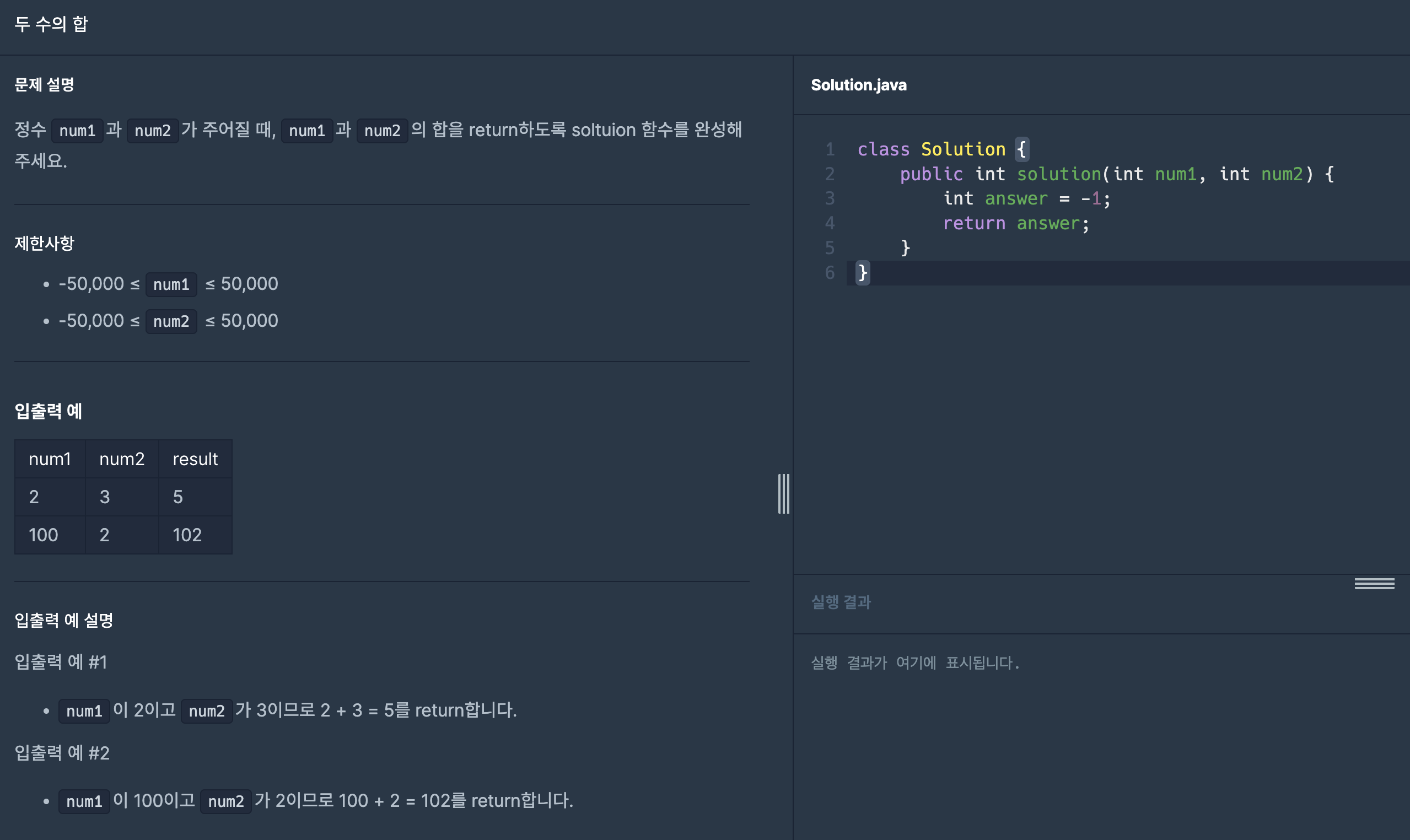
Task: Click the 입출력 예 설명 heading
Action: pyautogui.click(x=63, y=621)
